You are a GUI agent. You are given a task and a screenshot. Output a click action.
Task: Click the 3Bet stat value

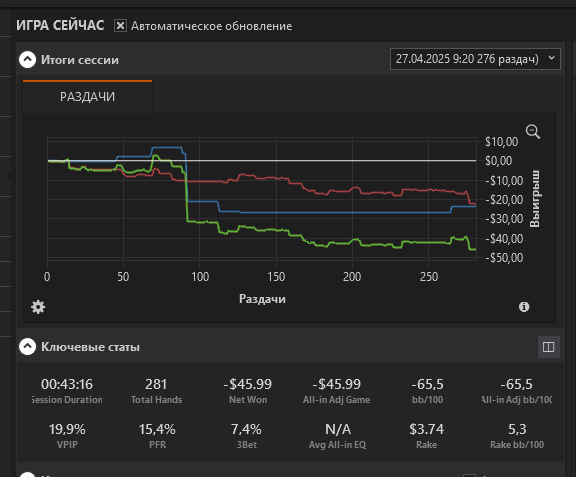[x=246, y=429]
